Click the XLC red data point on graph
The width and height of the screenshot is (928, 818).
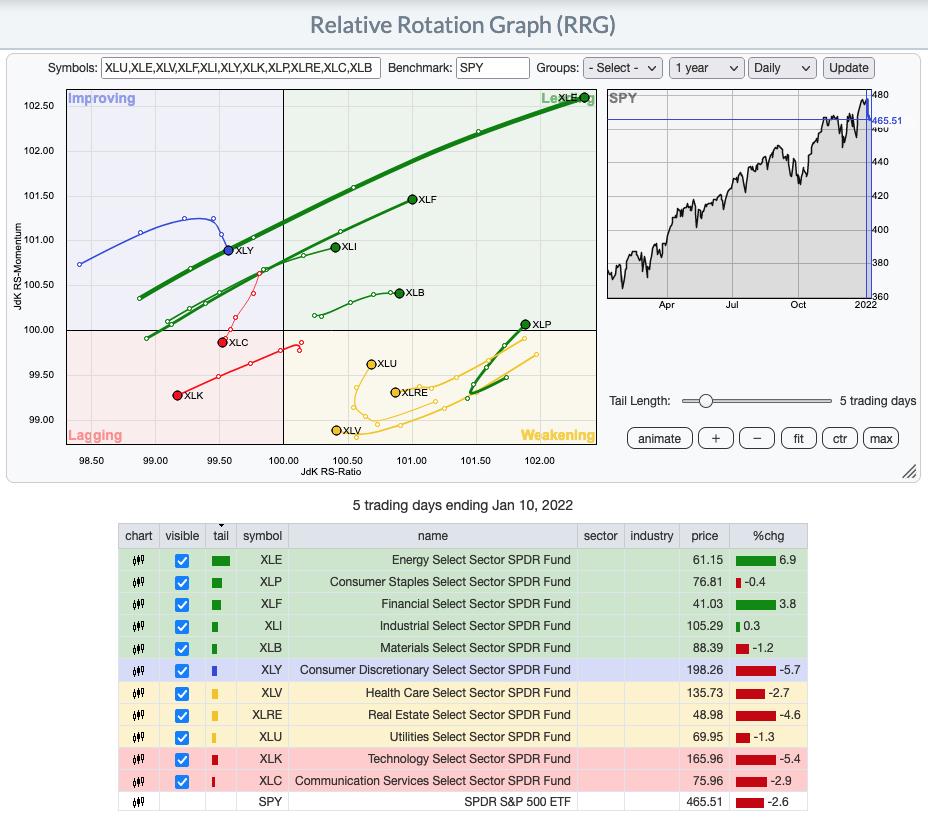click(x=223, y=342)
